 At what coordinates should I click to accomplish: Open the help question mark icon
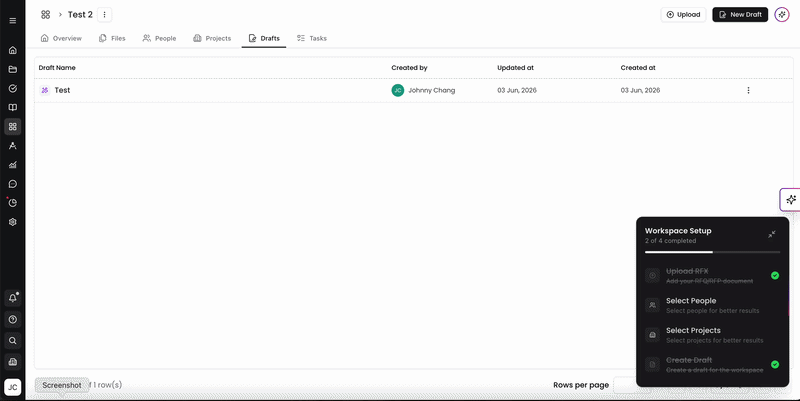13,319
